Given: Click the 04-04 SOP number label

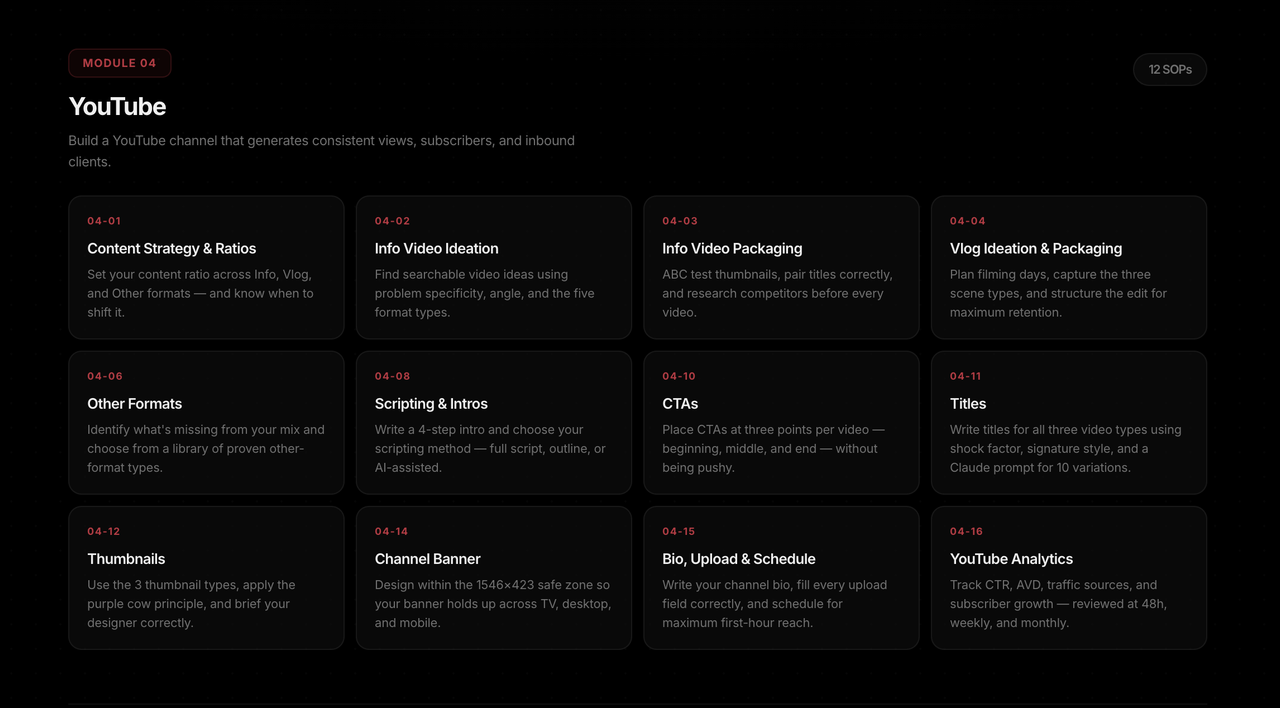Looking at the screenshot, I should pyautogui.click(x=968, y=221).
